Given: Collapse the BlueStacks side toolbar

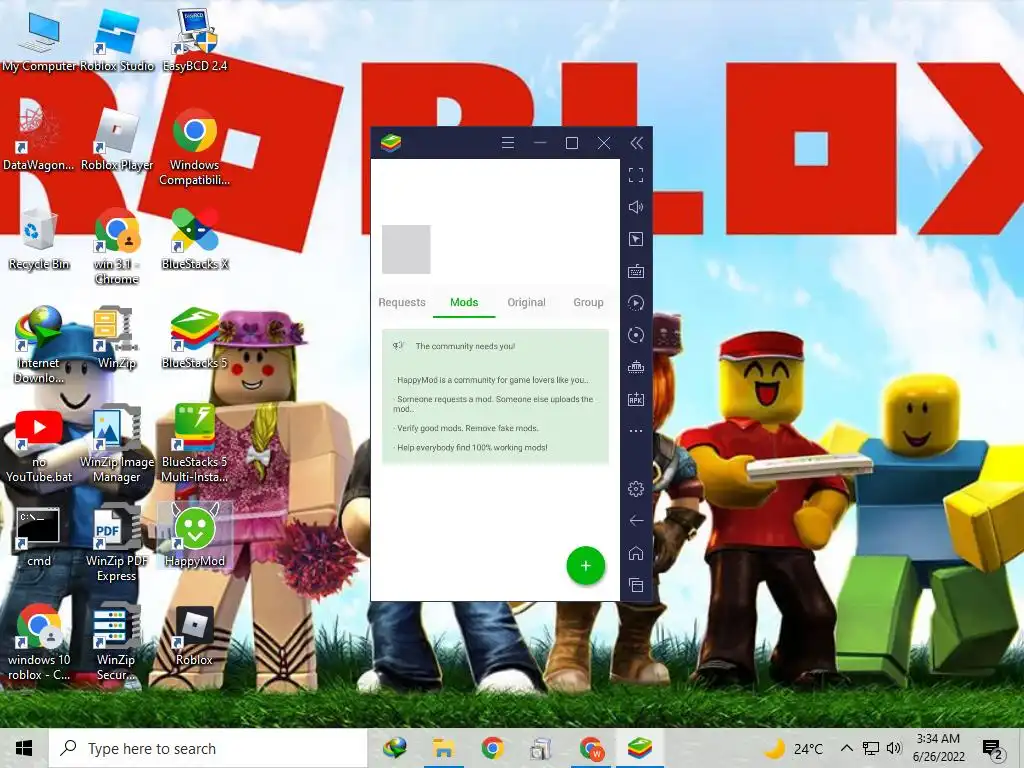Looking at the screenshot, I should point(636,142).
